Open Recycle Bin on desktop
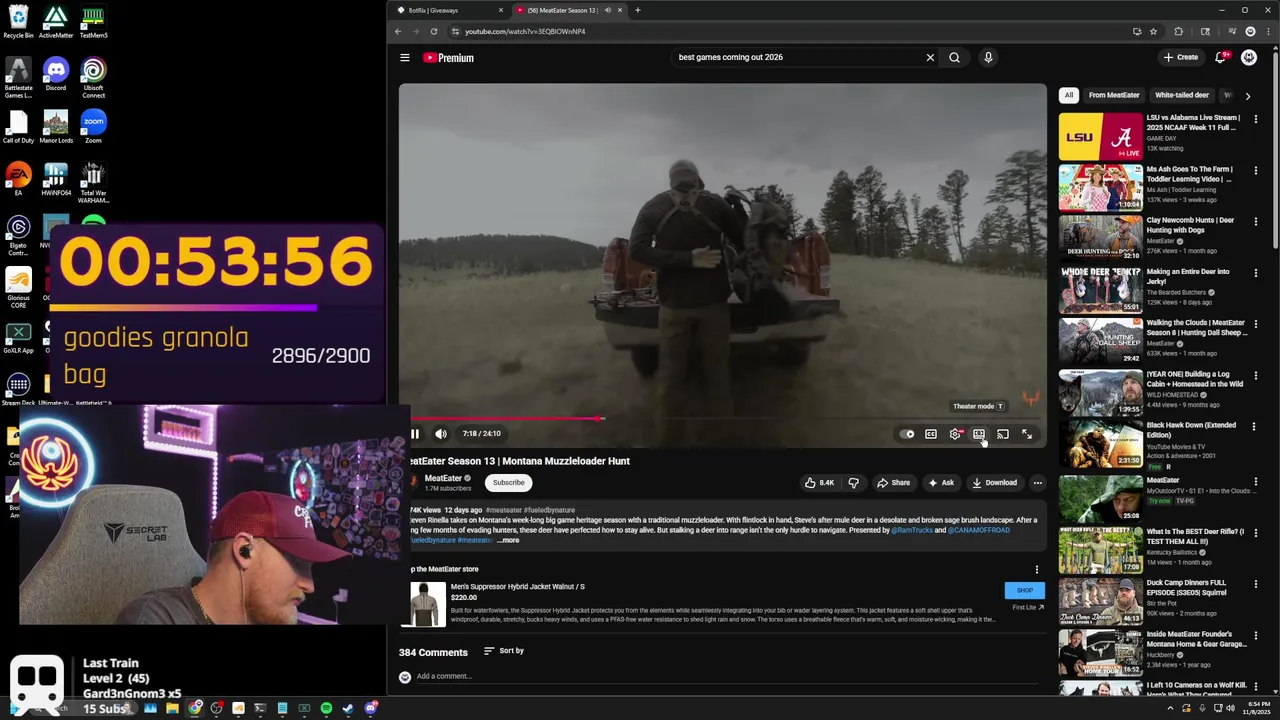The width and height of the screenshot is (1280, 720). coord(18,23)
